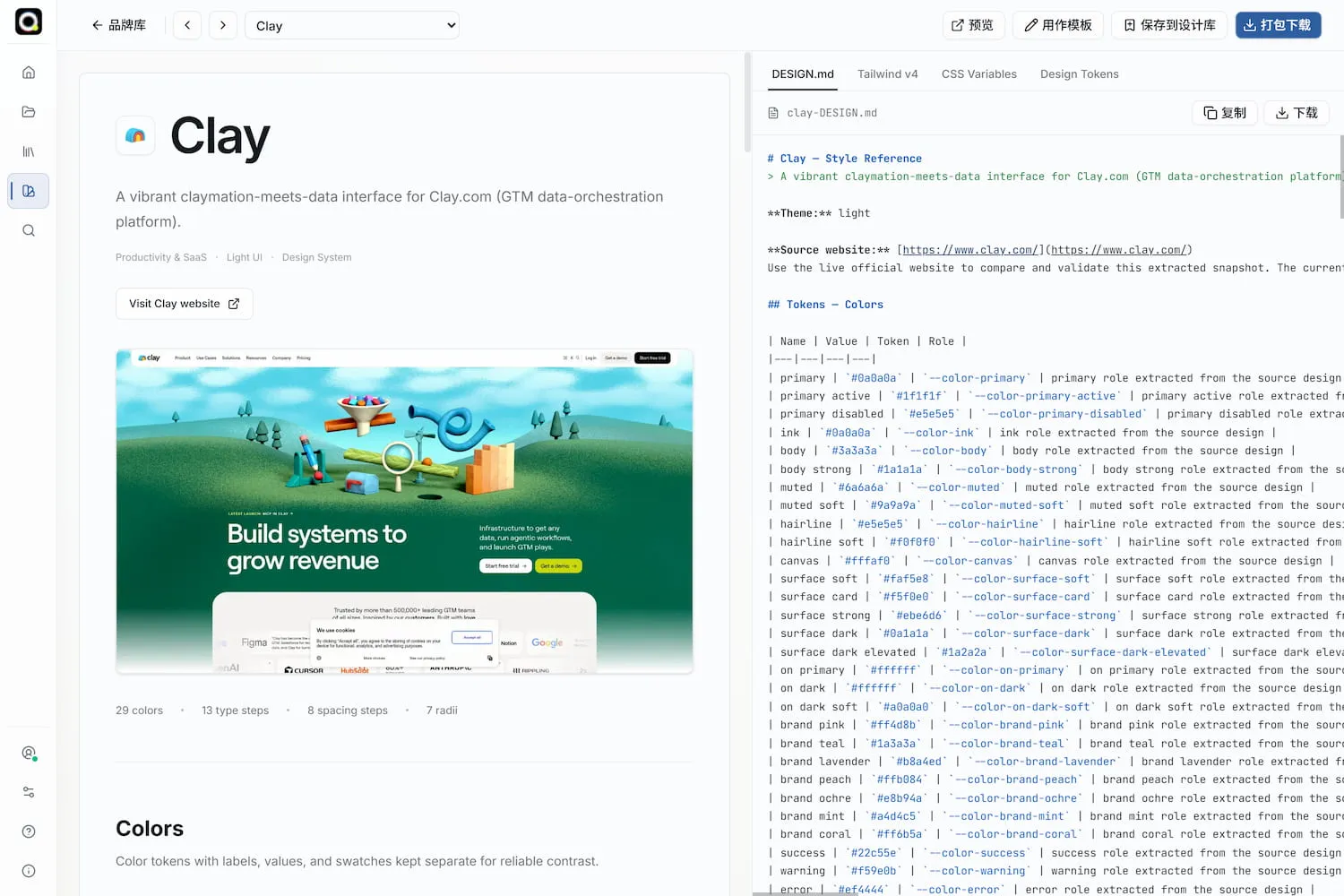This screenshot has width=1344, height=896.
Task: Open the help question mark icon
Action: 29,831
